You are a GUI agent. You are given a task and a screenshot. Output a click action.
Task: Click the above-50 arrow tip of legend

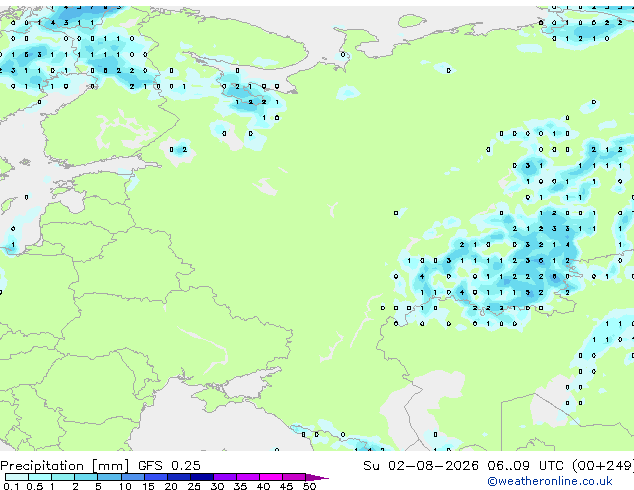(317, 477)
